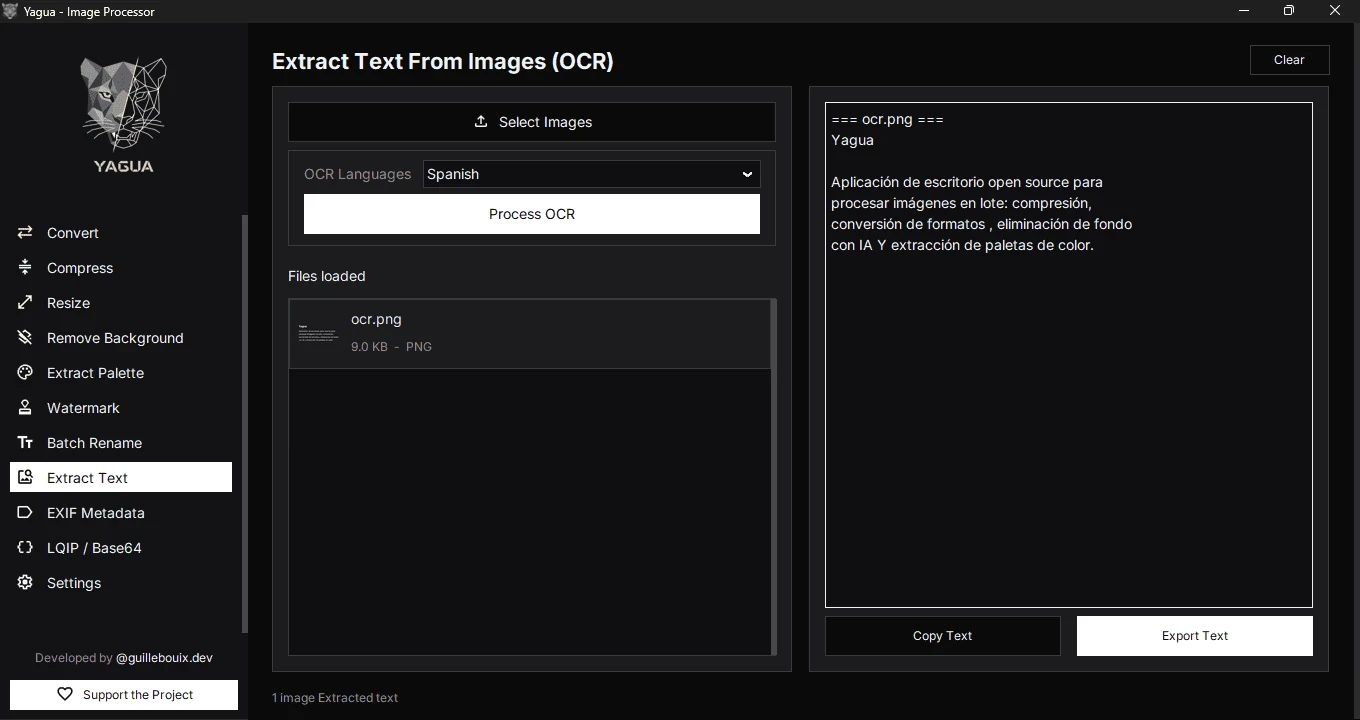Navigate to the Watermark section

[x=121, y=408]
